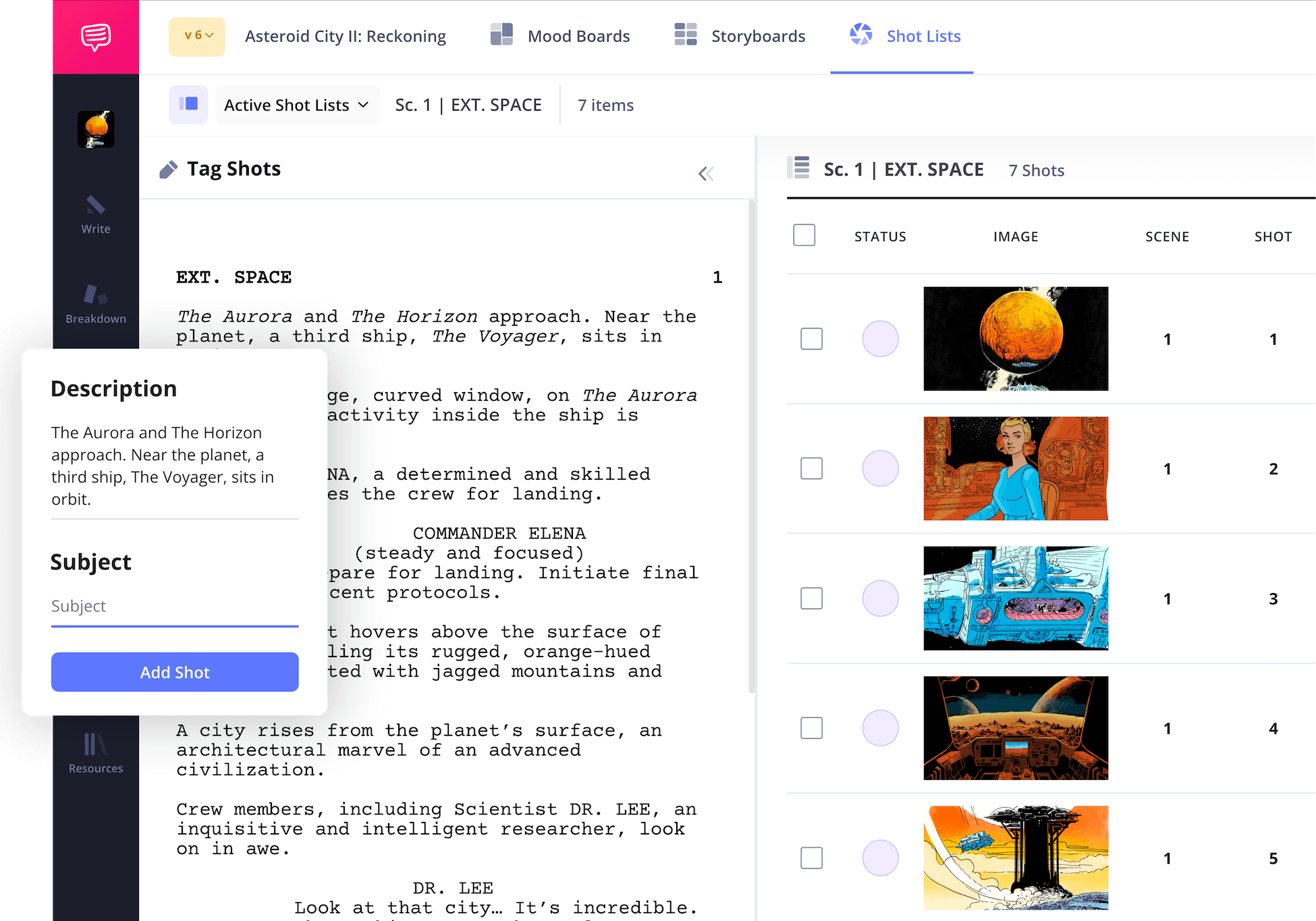
Task: Click the Sc. 1 | EXT. SPACE breadcrumb
Action: coord(468,105)
